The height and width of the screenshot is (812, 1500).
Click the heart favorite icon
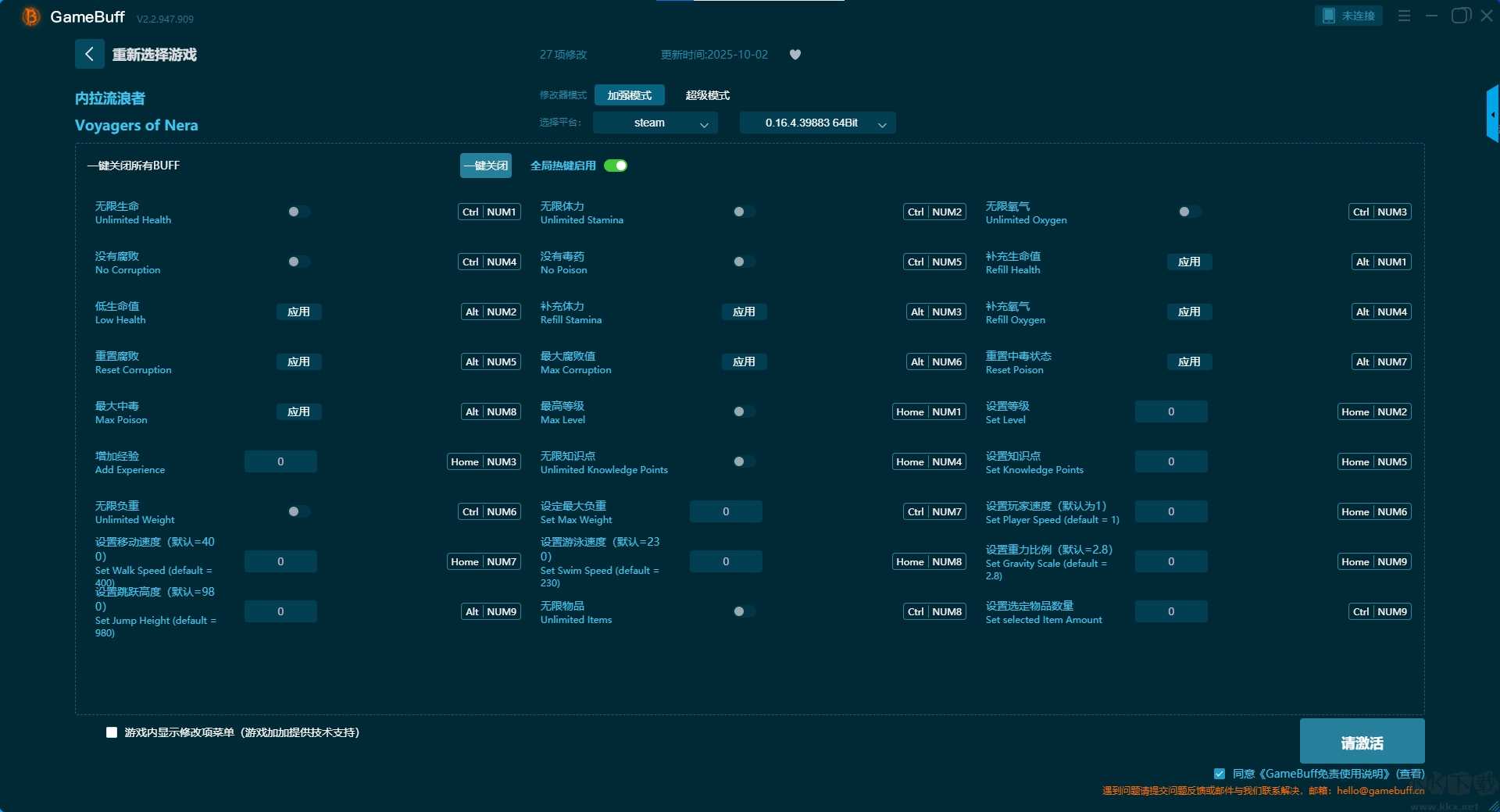pos(795,55)
